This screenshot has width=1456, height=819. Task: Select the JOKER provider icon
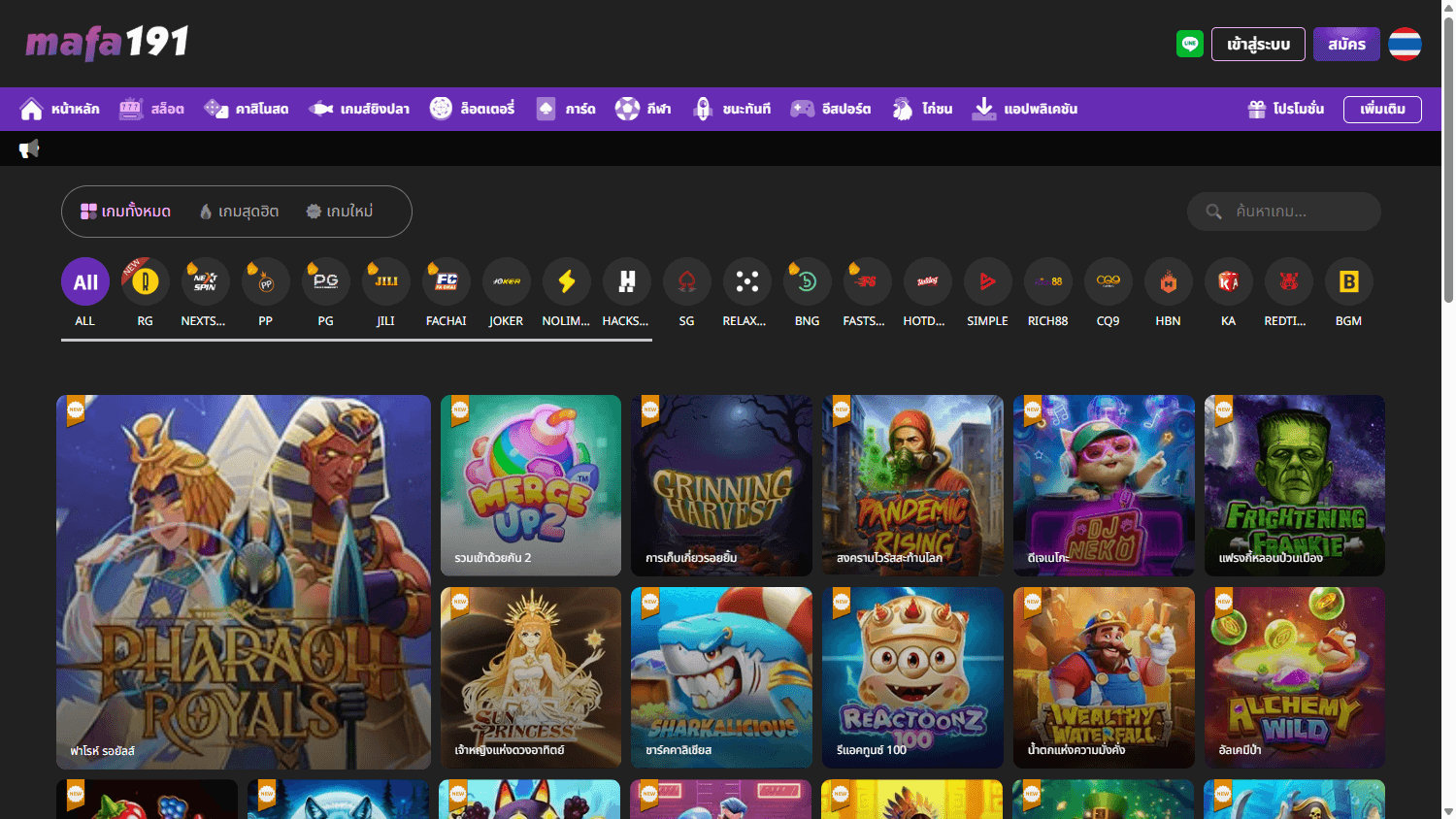[x=506, y=281]
